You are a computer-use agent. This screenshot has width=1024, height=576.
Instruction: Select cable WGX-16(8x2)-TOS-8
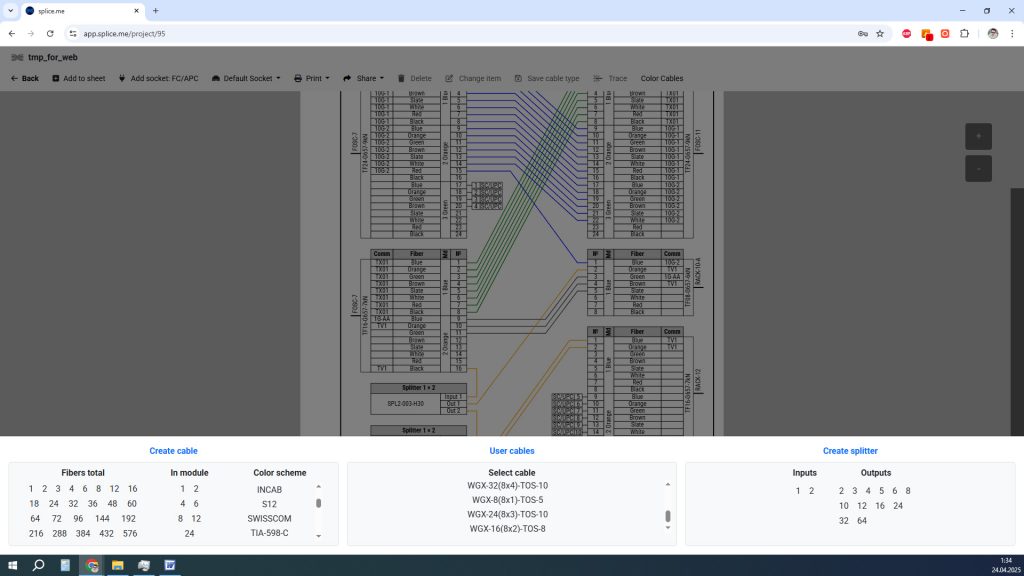coord(507,529)
